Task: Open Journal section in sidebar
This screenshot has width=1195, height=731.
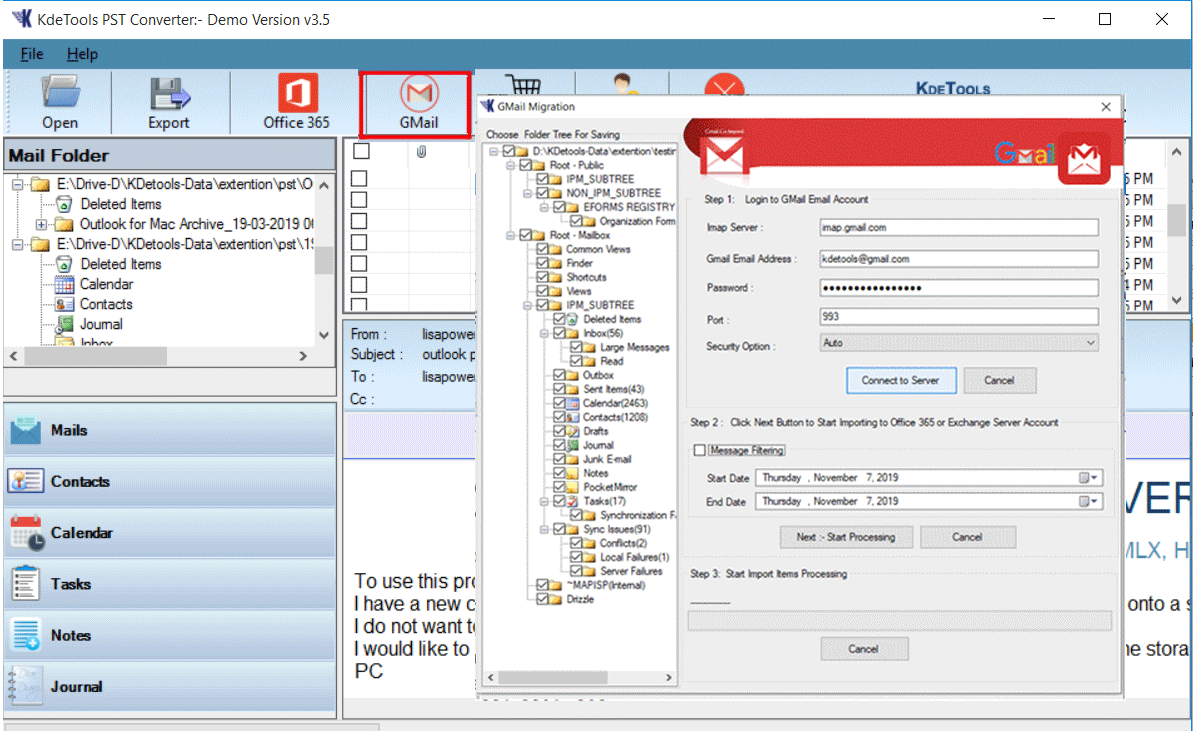Action: pos(169,686)
